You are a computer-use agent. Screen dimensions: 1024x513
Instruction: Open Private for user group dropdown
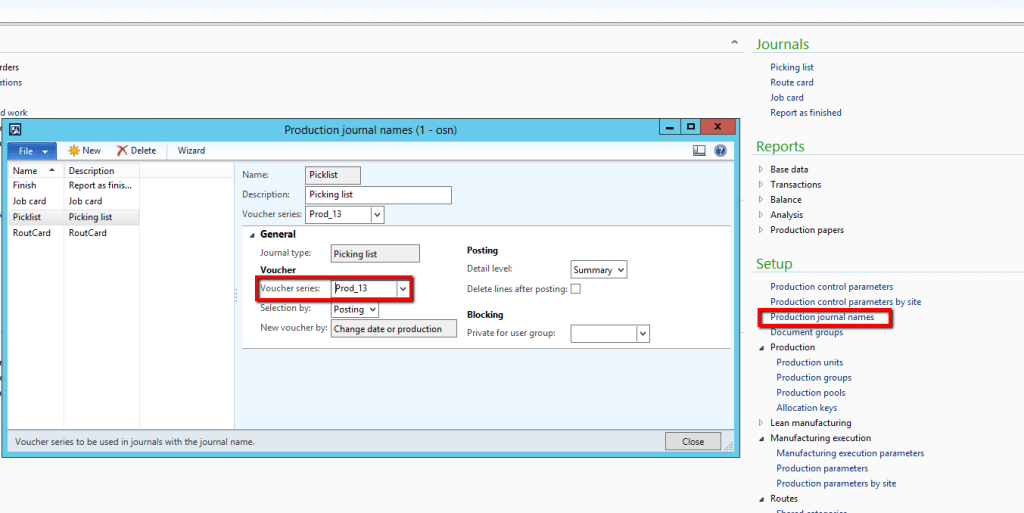[x=642, y=334]
